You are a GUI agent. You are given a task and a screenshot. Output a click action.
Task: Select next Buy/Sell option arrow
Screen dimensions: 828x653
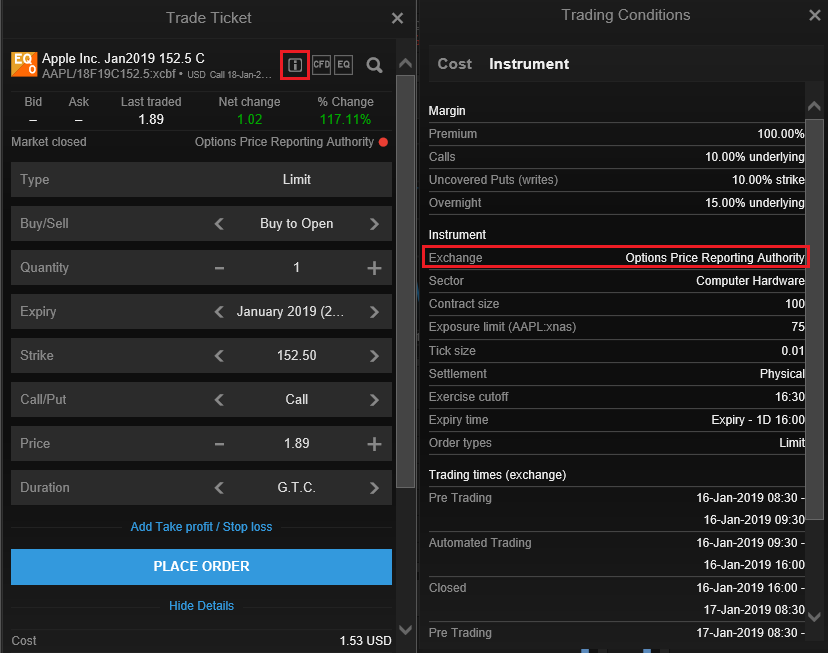(x=374, y=224)
